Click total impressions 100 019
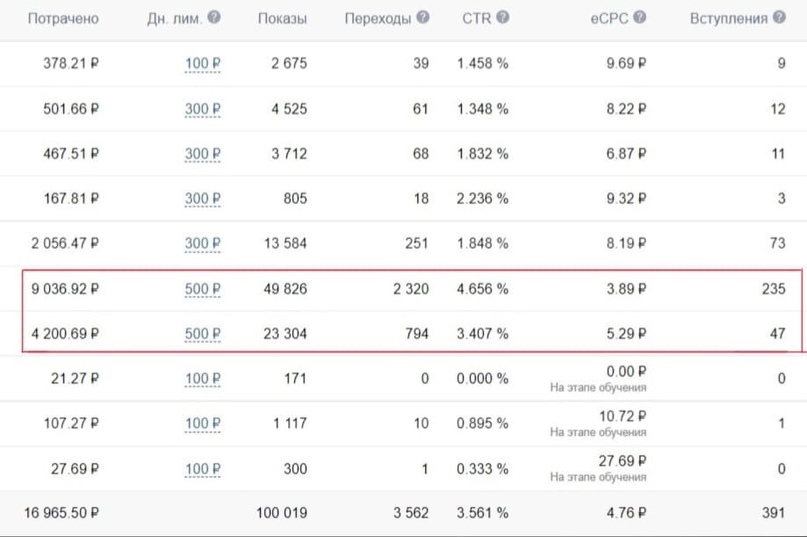The height and width of the screenshot is (537, 807). point(282,513)
